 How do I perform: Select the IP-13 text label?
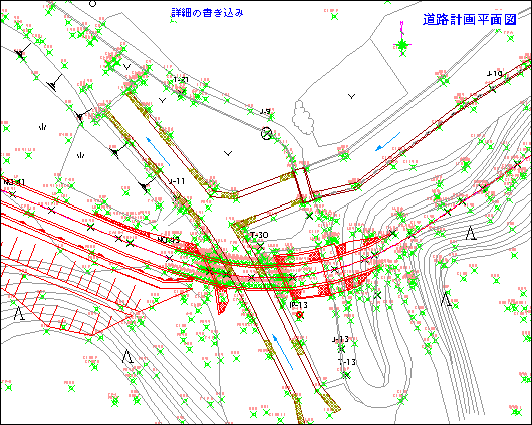299,305
